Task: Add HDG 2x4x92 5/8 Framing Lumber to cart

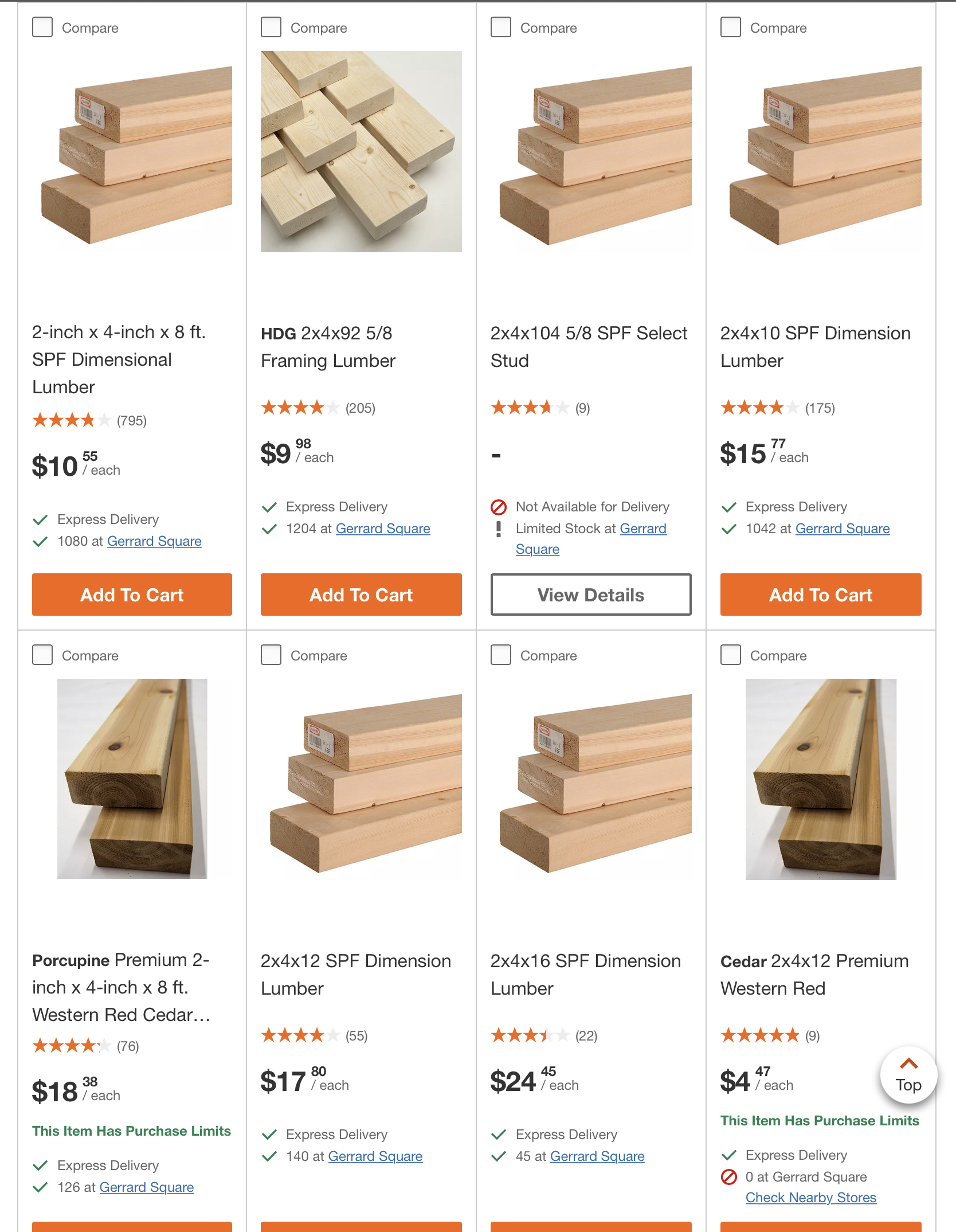Action: coord(361,595)
